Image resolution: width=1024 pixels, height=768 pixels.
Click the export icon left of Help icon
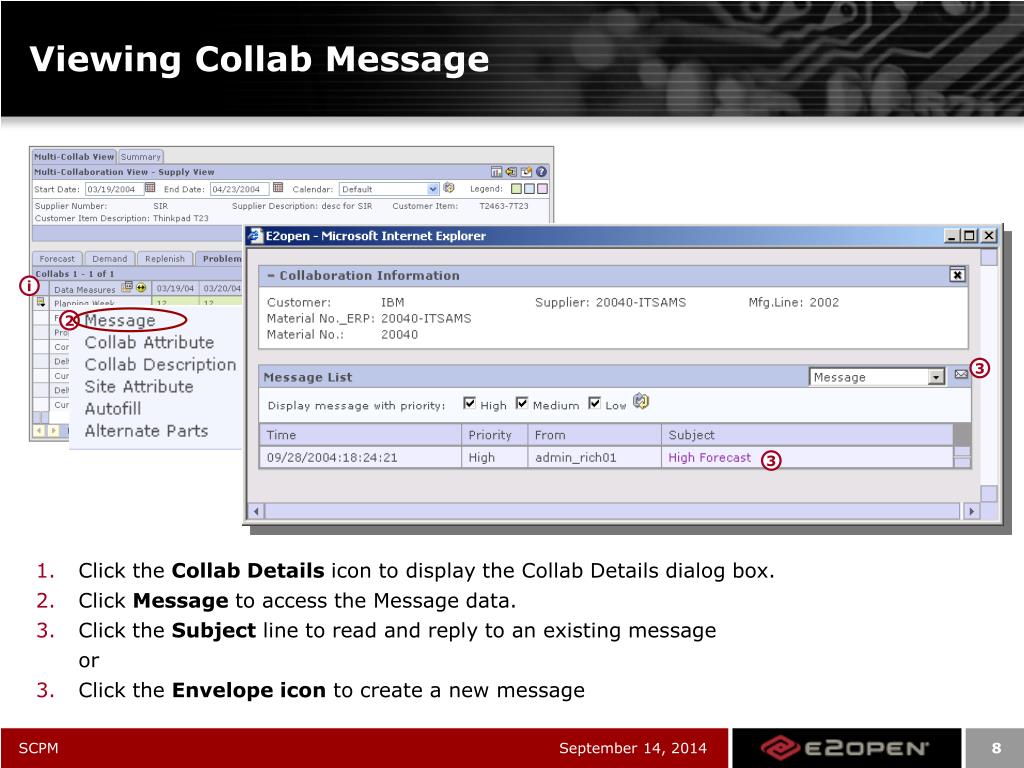(x=526, y=172)
